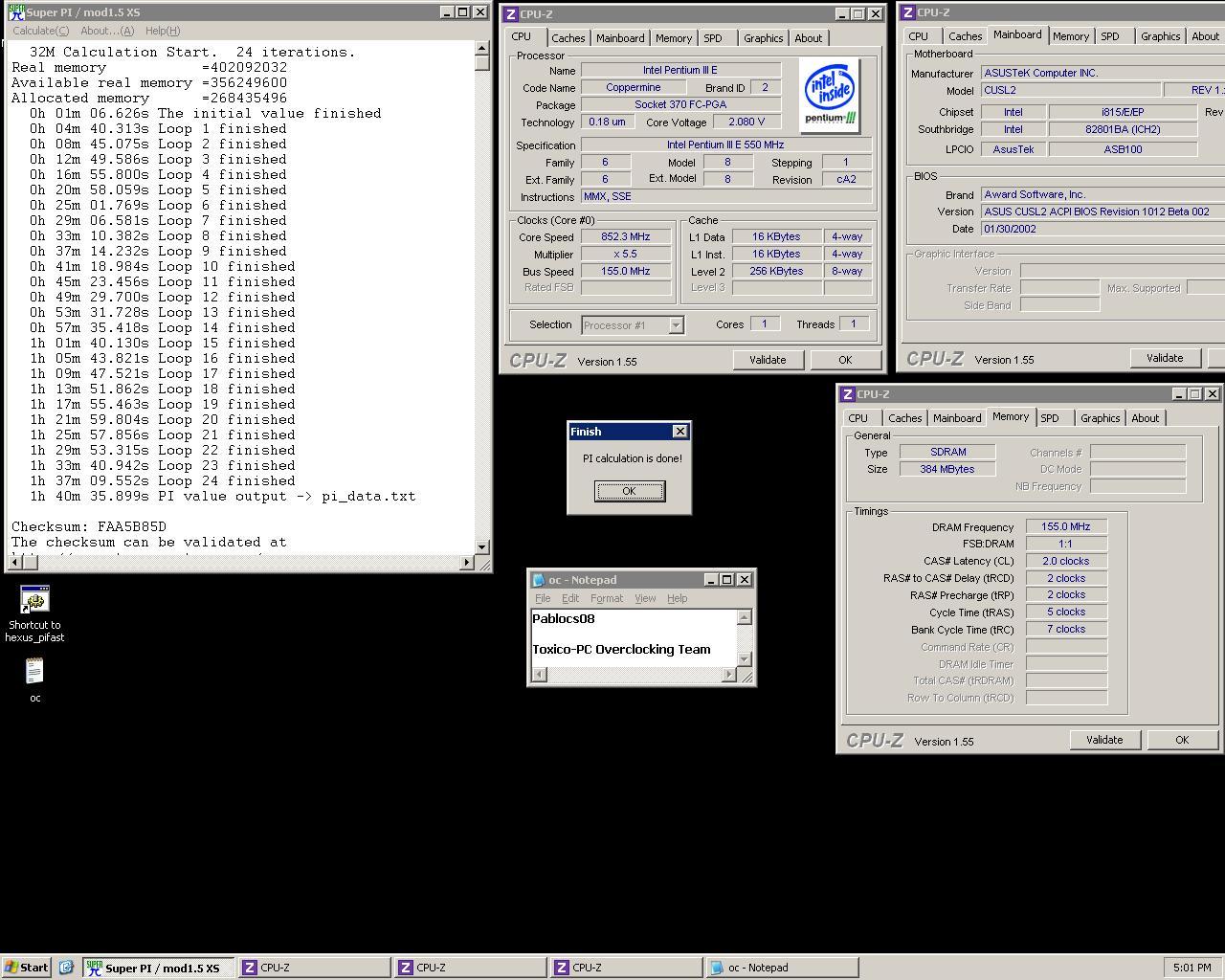Click the Core Speed value 852.3 MHz
The height and width of the screenshot is (980, 1225).
(x=625, y=237)
